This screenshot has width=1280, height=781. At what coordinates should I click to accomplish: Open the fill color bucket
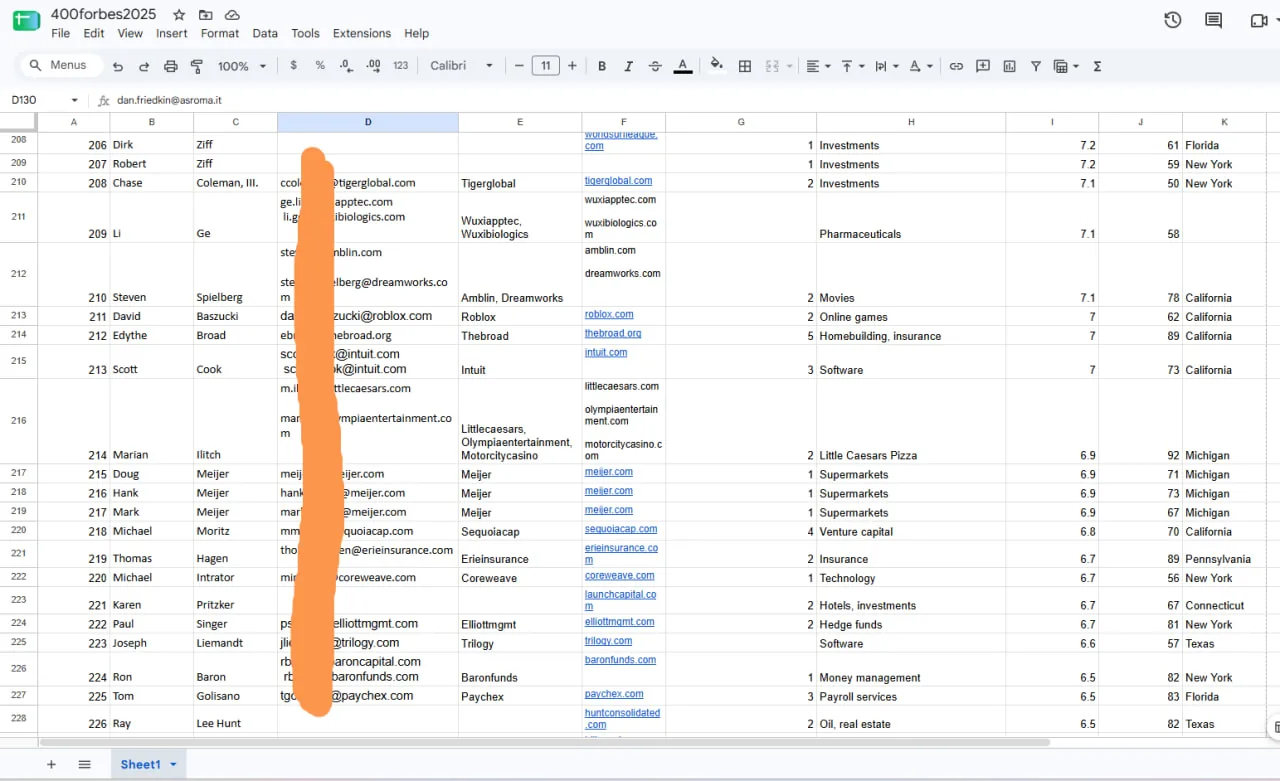tap(716, 66)
